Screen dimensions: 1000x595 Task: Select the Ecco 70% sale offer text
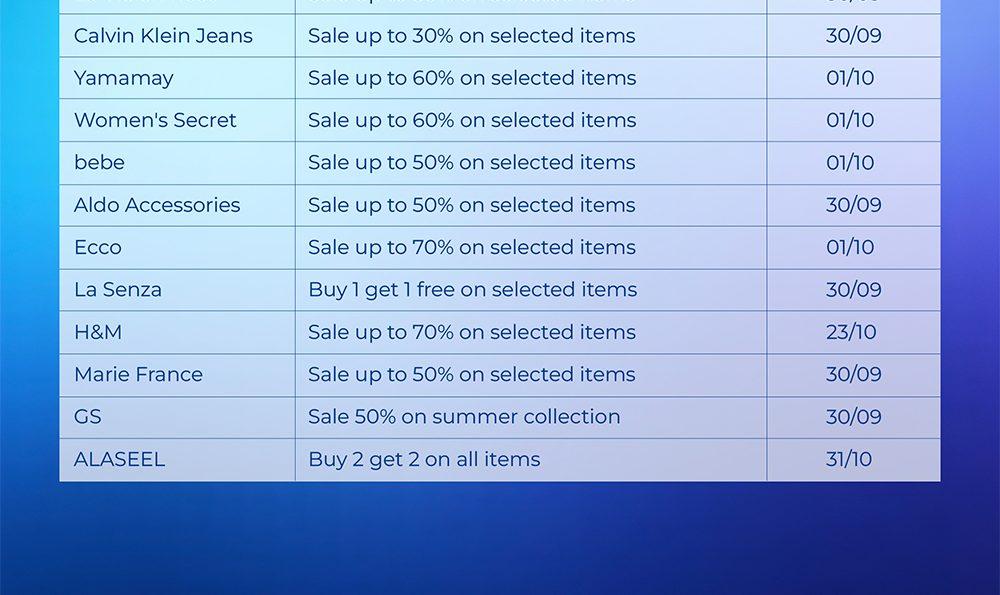pos(471,247)
